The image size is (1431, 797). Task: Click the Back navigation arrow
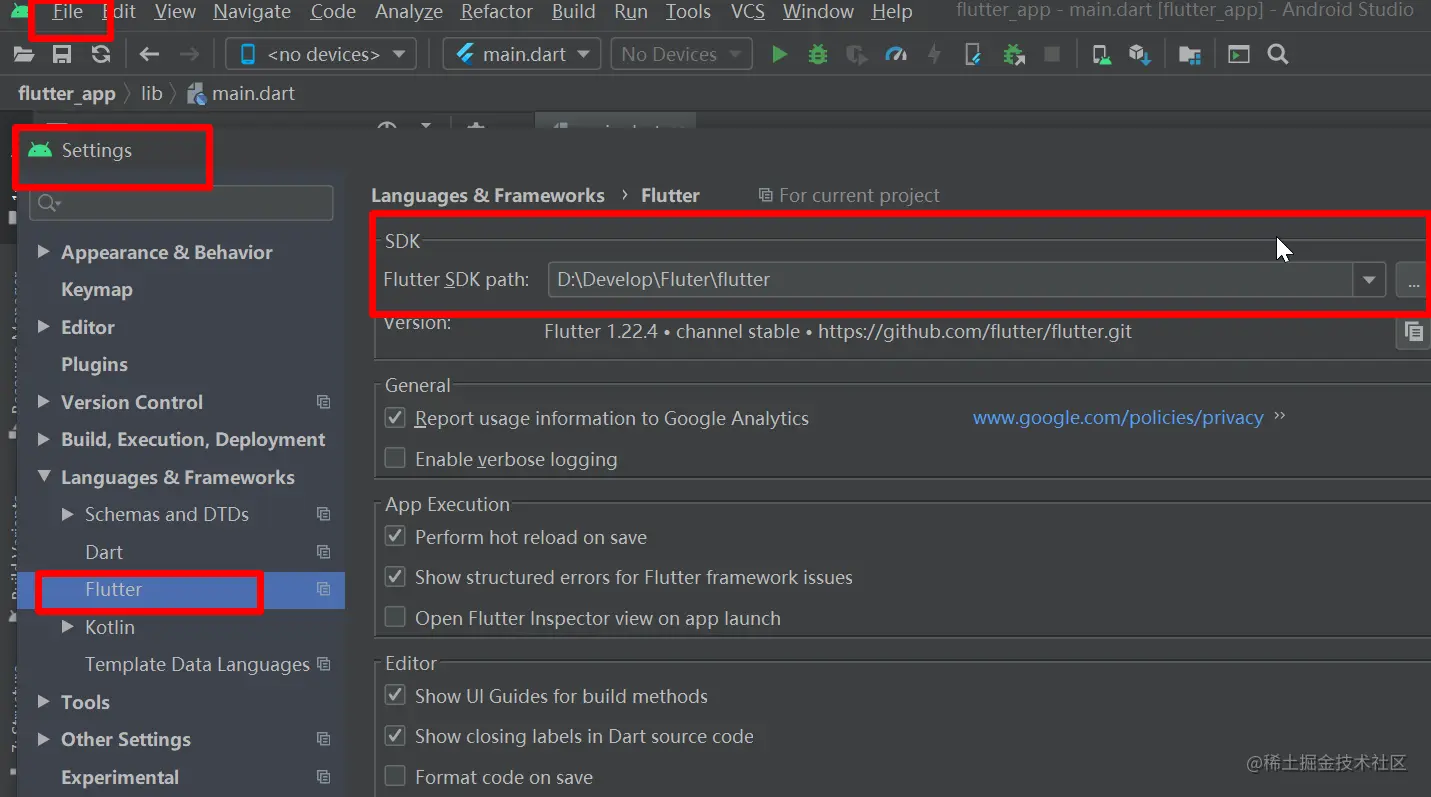pos(149,55)
